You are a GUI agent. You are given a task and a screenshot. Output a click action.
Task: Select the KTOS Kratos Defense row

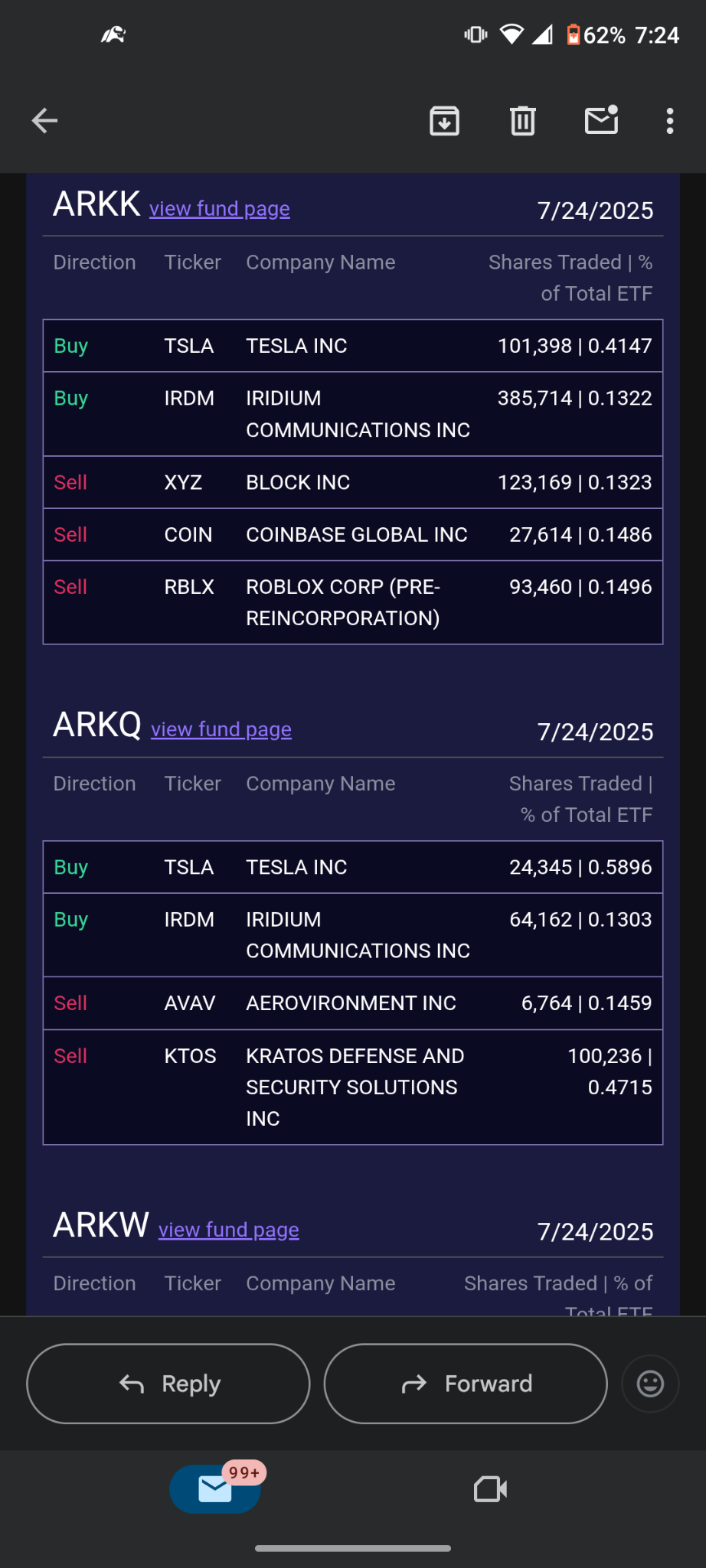point(353,1087)
